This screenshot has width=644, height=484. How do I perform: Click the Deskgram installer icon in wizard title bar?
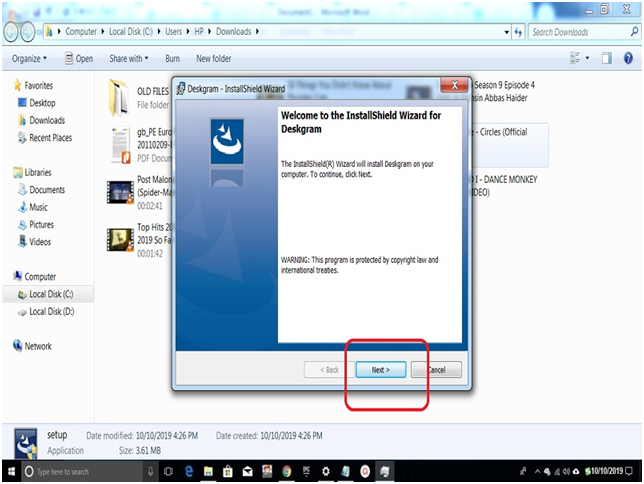(181, 88)
